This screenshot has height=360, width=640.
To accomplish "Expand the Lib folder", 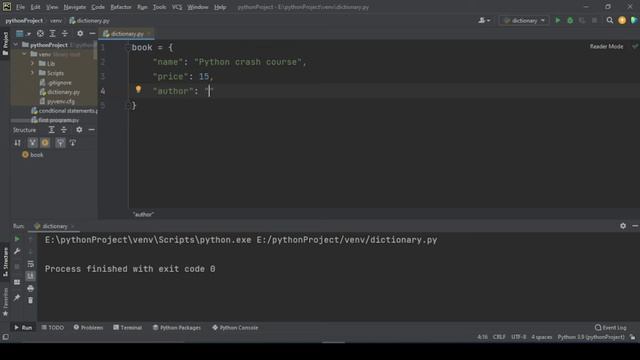I will (x=33, y=63).
